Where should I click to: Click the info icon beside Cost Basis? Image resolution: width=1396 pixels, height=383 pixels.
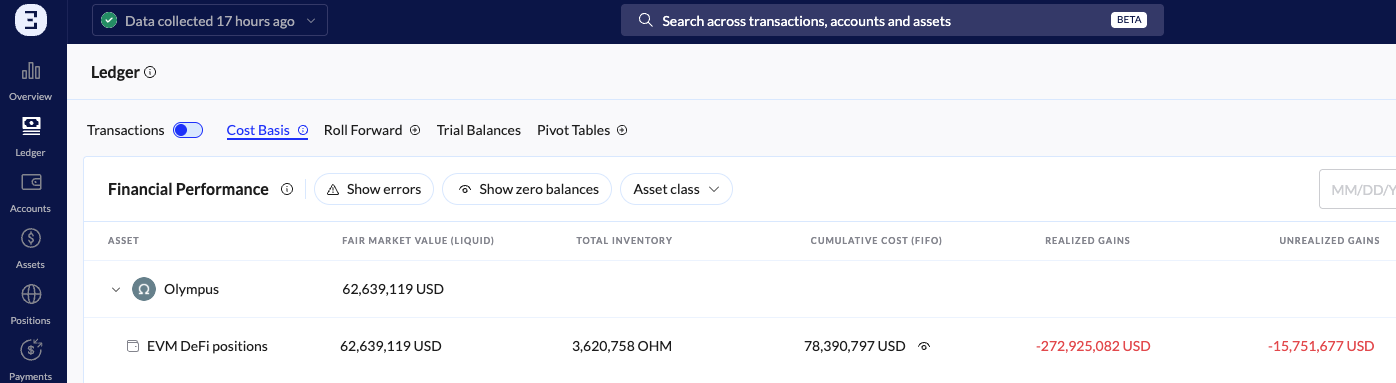click(x=303, y=130)
